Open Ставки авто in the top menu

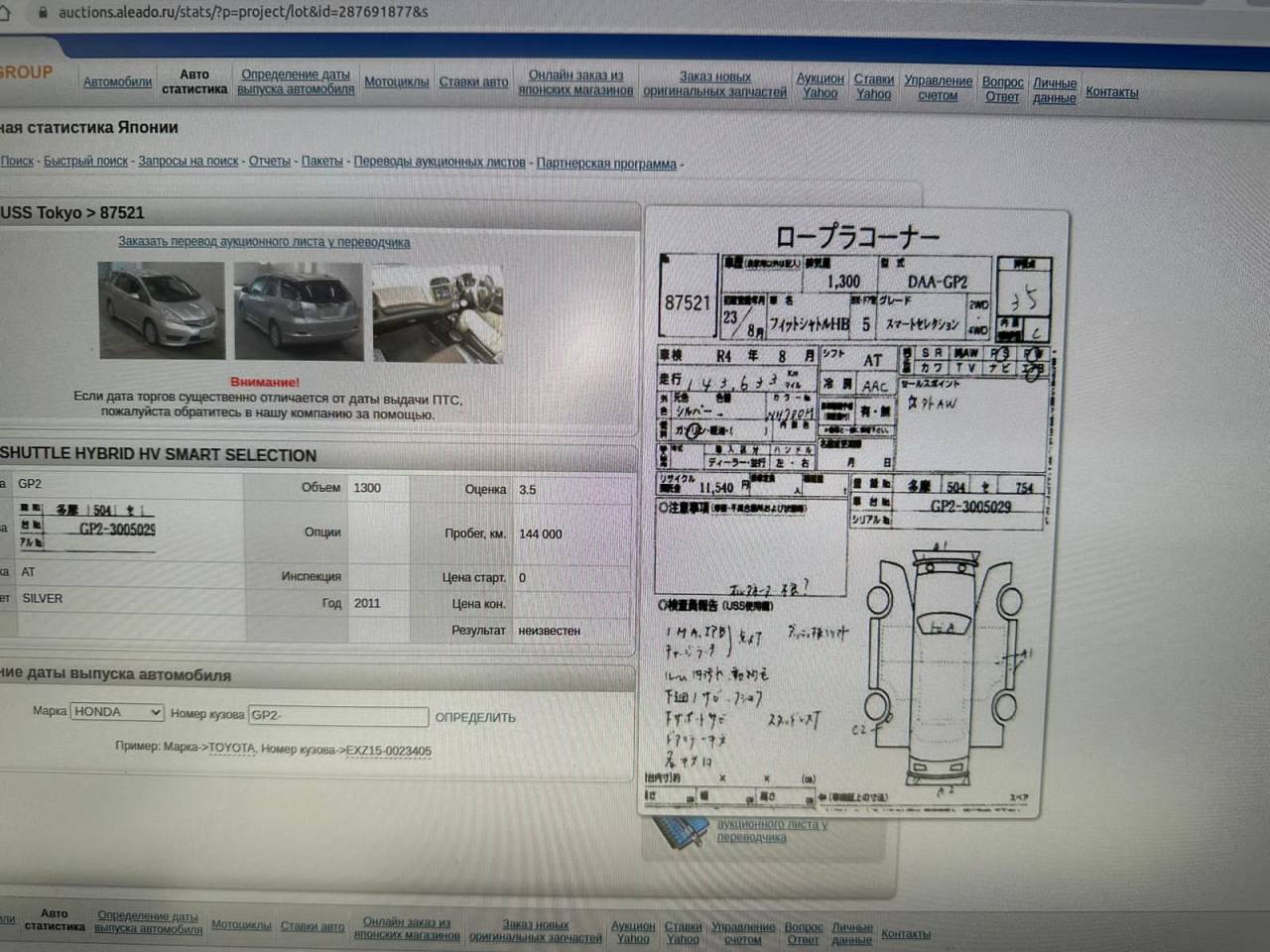pos(473,82)
